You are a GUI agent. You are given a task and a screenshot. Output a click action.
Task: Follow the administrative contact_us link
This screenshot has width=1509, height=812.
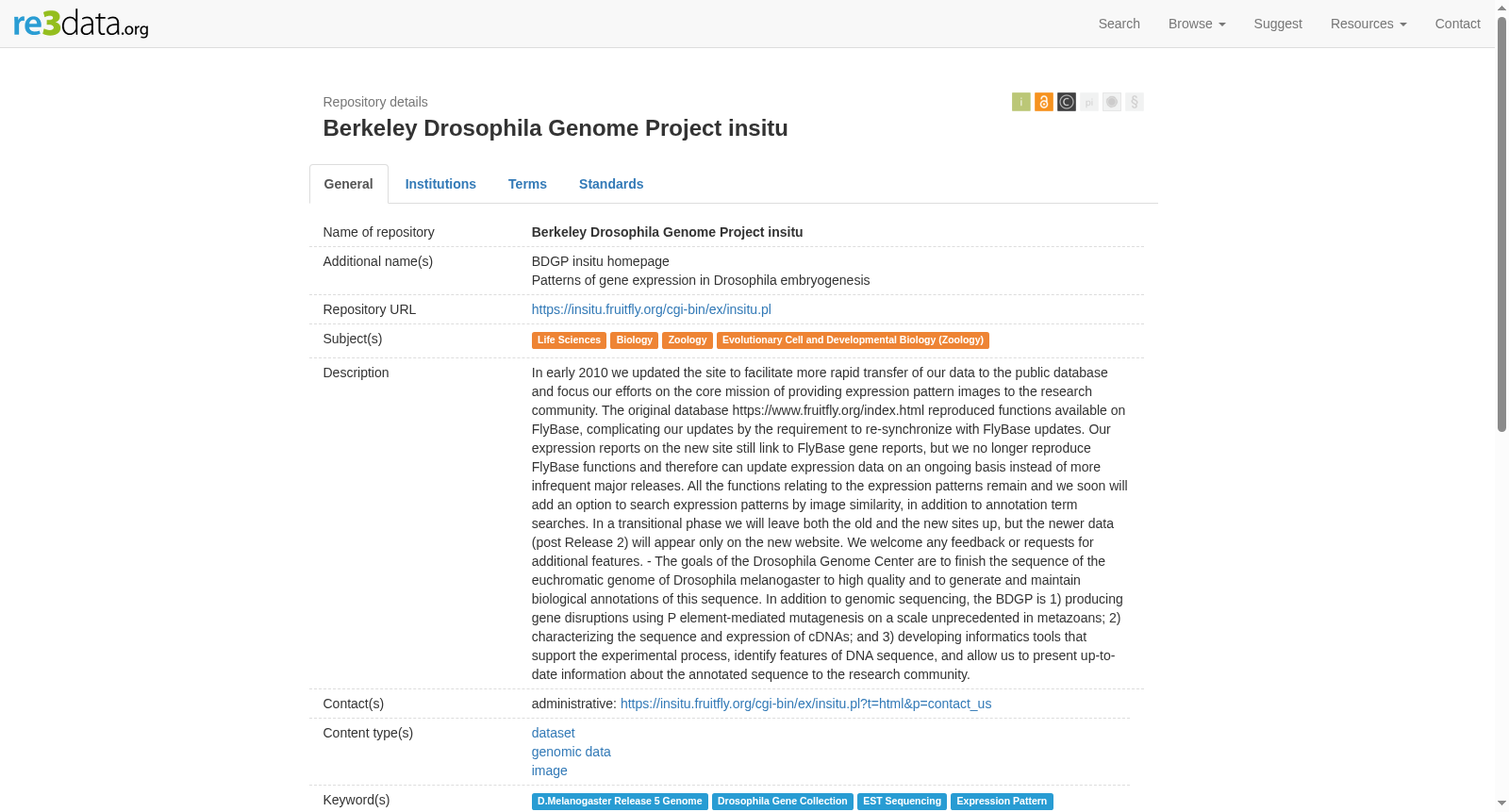(x=805, y=704)
